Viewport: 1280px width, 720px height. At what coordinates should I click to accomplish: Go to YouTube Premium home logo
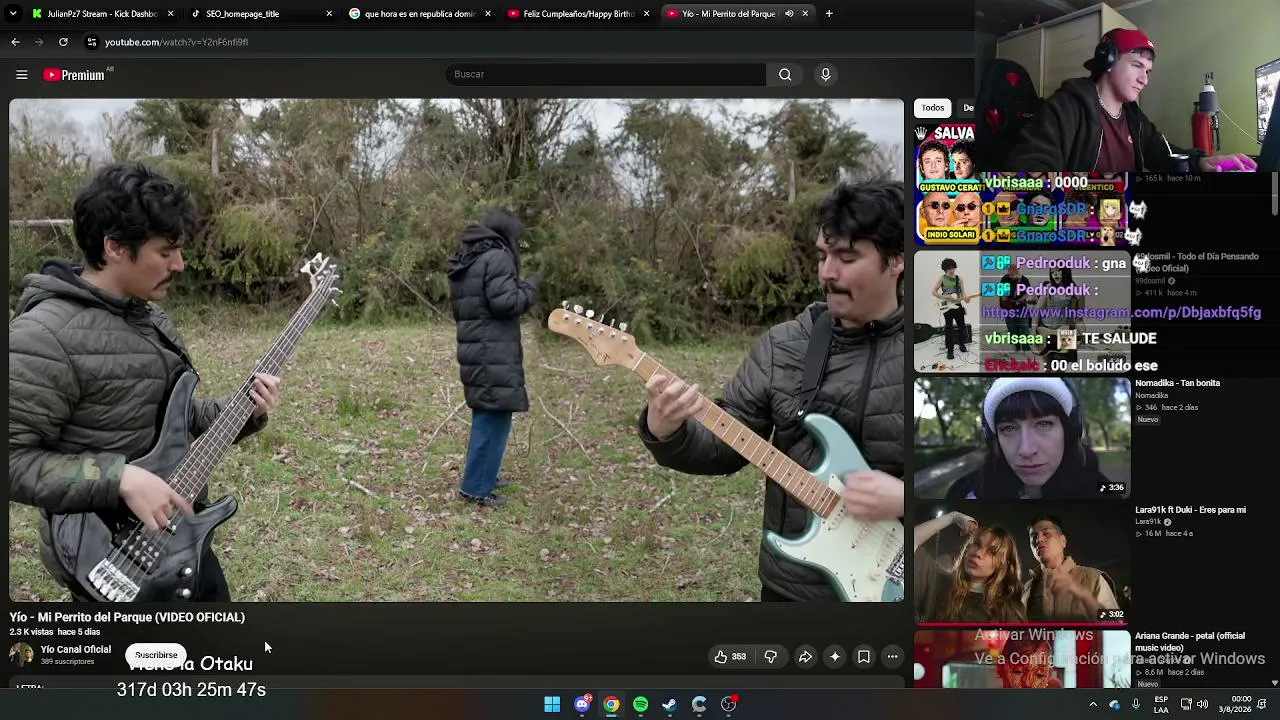pos(74,75)
